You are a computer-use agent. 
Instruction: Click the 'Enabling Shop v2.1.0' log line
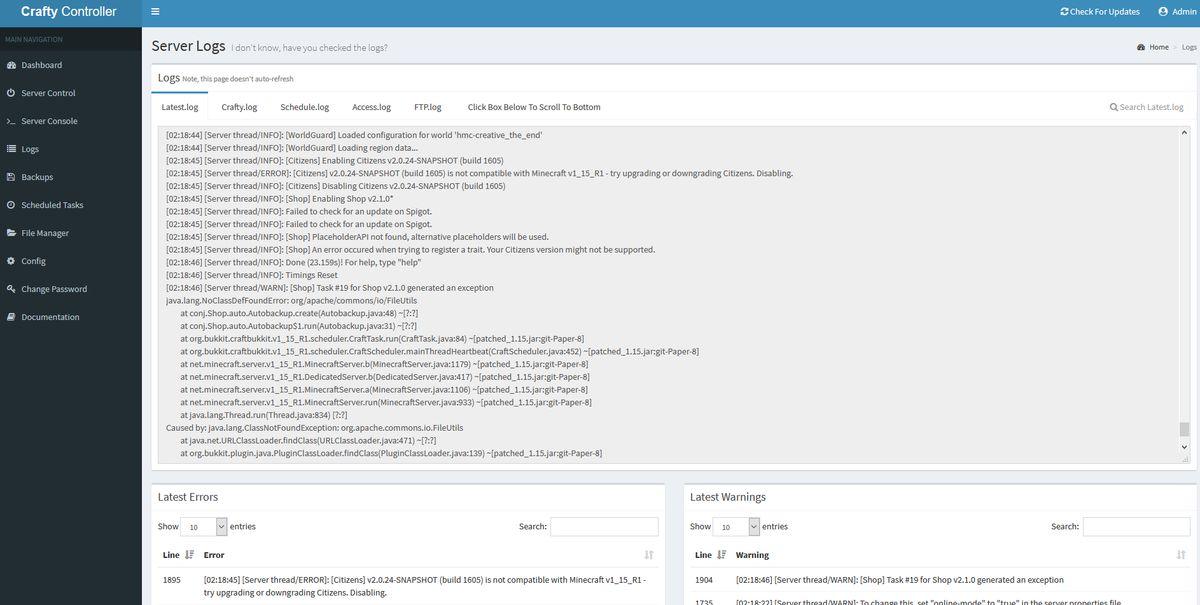[280, 198]
